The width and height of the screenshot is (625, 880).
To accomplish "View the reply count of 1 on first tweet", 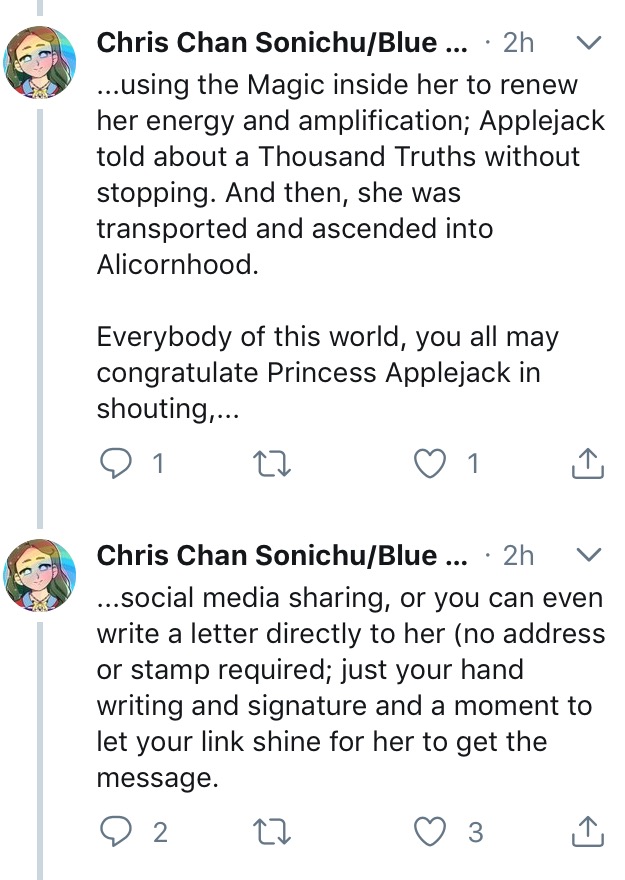I will tap(158, 464).
